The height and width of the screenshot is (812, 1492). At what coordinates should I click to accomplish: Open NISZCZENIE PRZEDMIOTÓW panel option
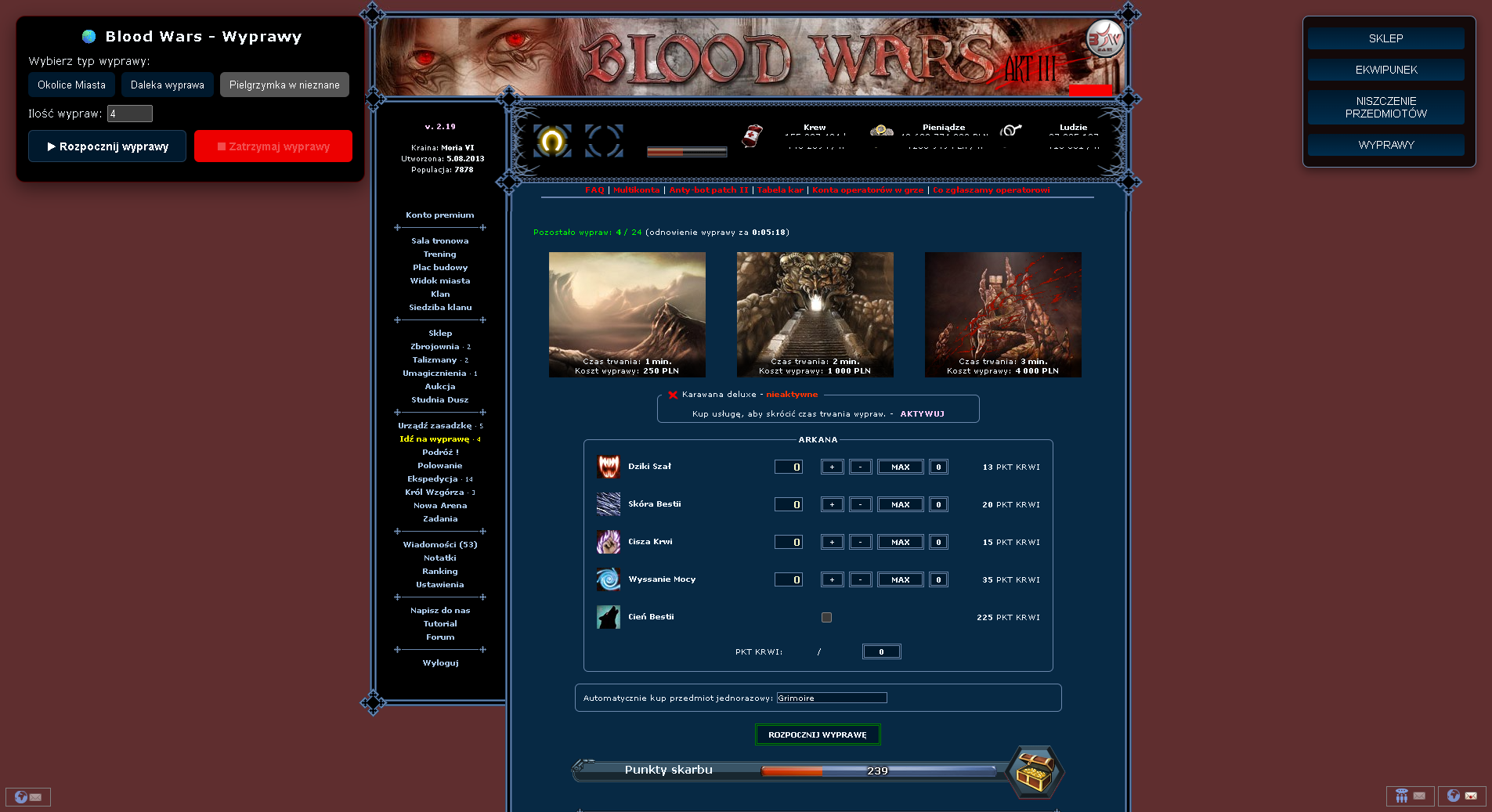click(1385, 107)
